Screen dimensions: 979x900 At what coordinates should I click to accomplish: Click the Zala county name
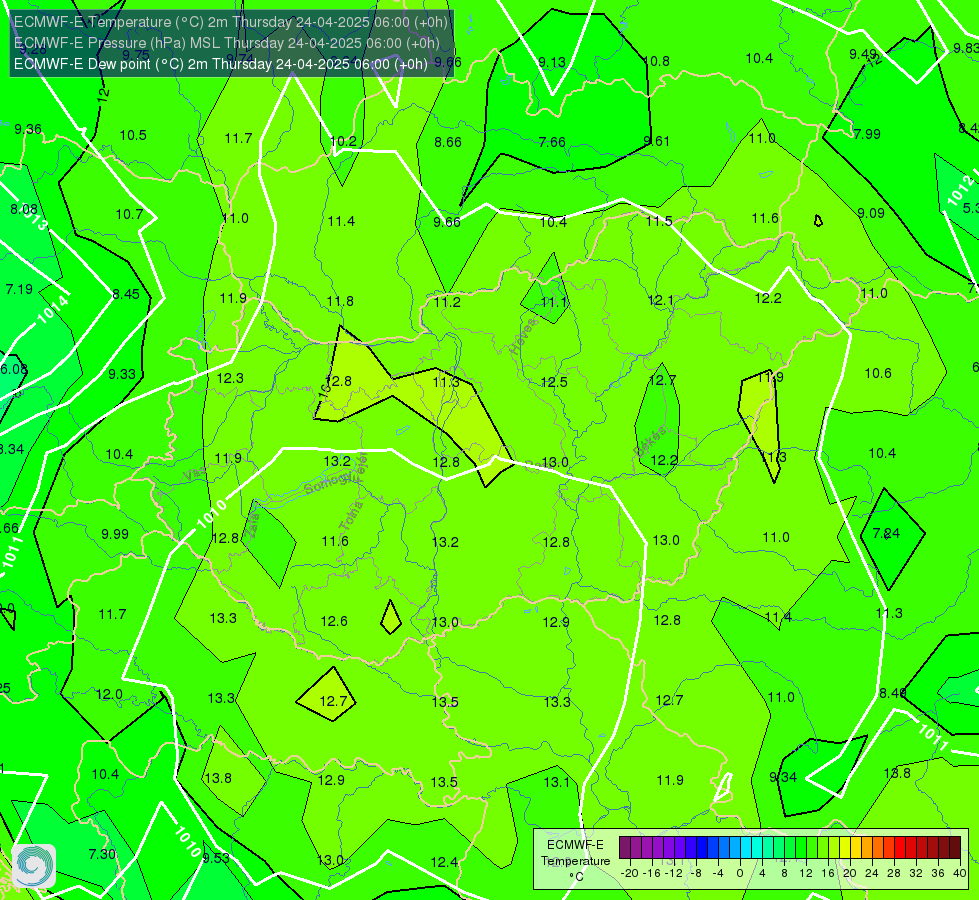pos(252,528)
